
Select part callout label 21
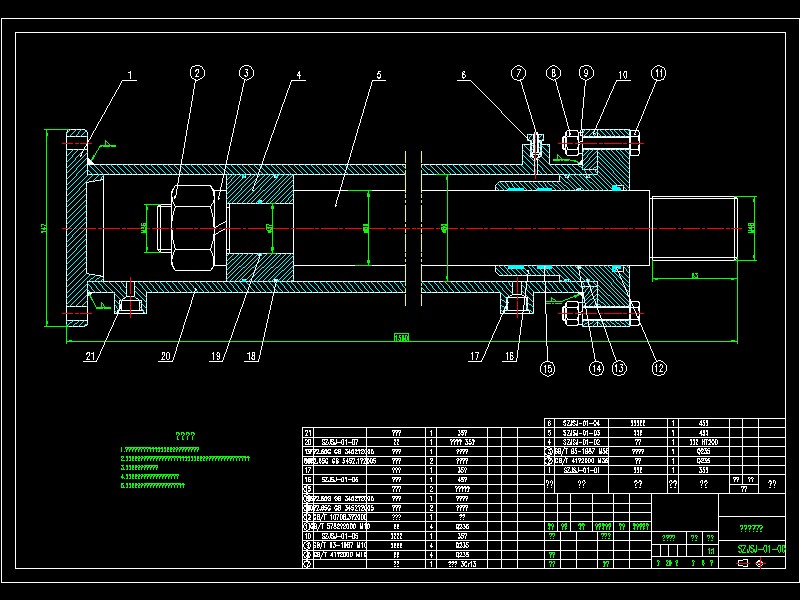click(x=90, y=356)
